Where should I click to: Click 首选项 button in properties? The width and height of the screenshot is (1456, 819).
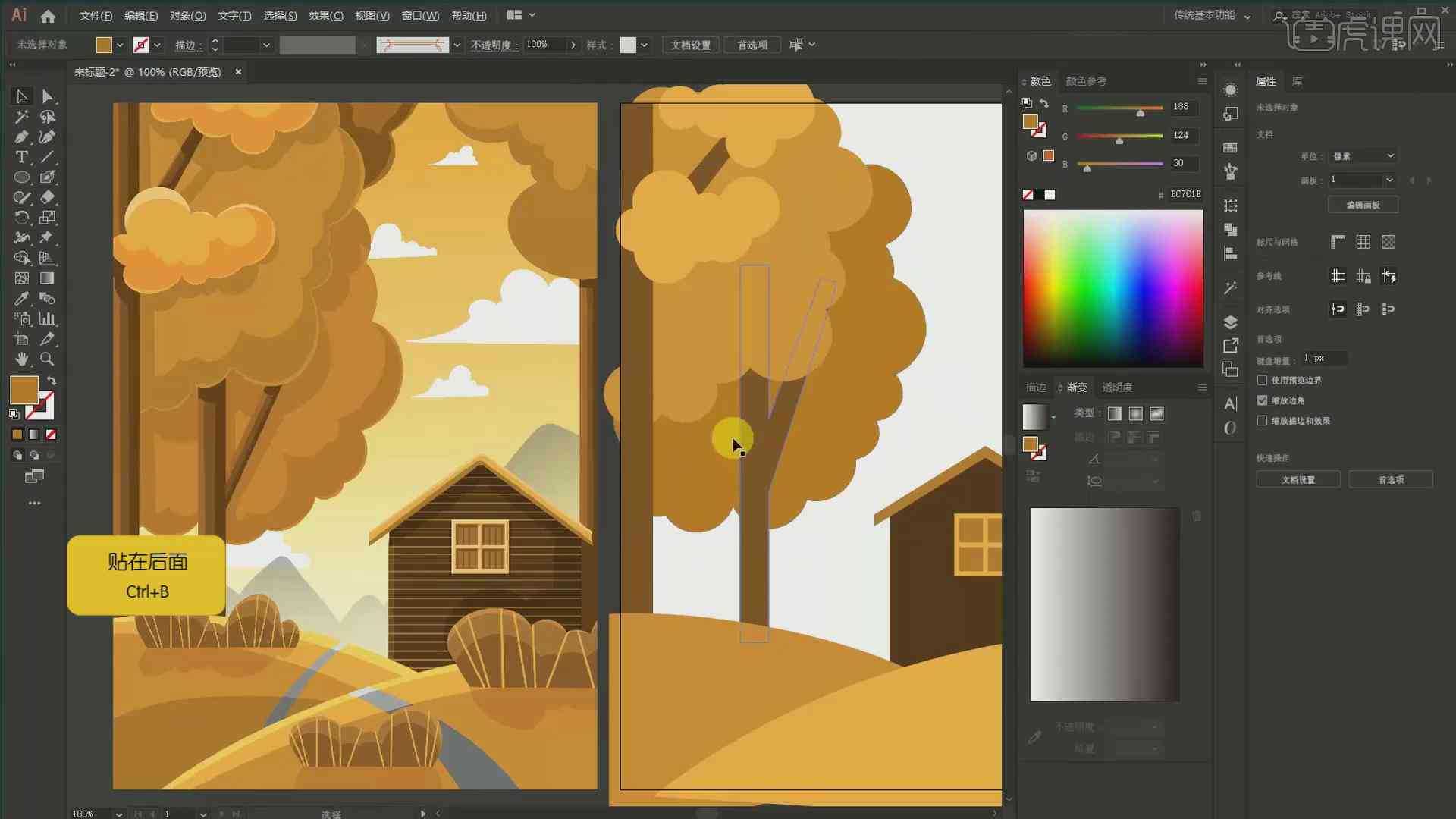pyautogui.click(x=1394, y=480)
